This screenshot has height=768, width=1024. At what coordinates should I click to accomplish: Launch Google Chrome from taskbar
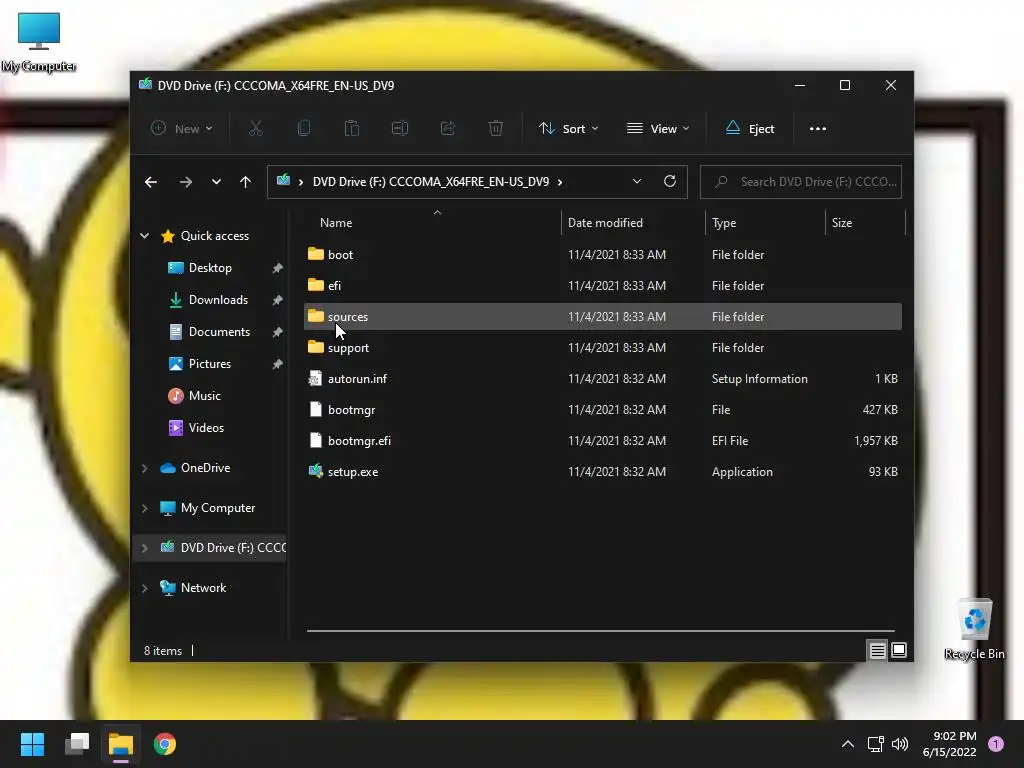[x=165, y=744]
